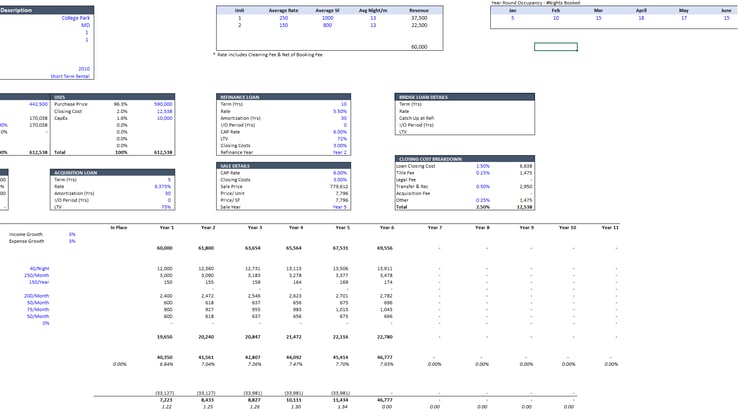Click Unit 2 average rate '150'
750x410 pixels.
(x=284, y=25)
